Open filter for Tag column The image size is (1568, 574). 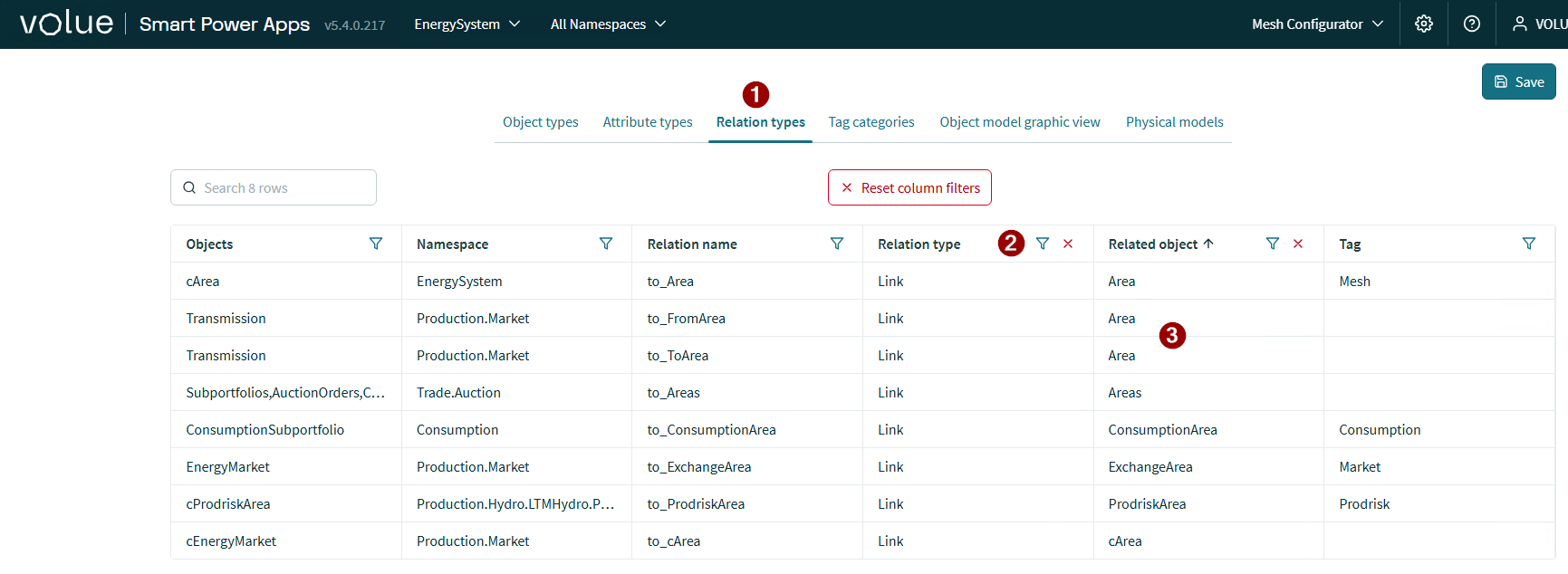tap(1529, 244)
